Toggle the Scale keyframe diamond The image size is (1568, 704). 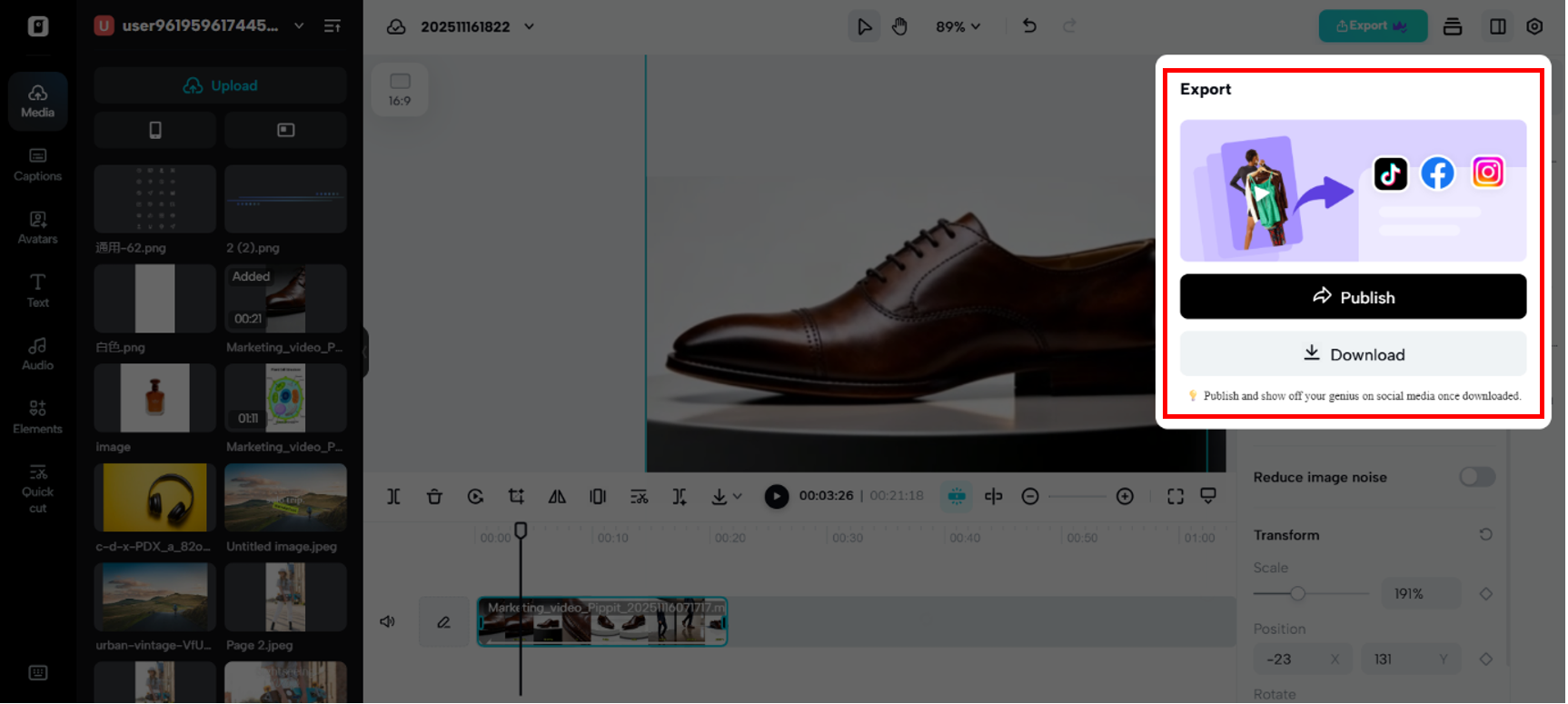(1486, 594)
